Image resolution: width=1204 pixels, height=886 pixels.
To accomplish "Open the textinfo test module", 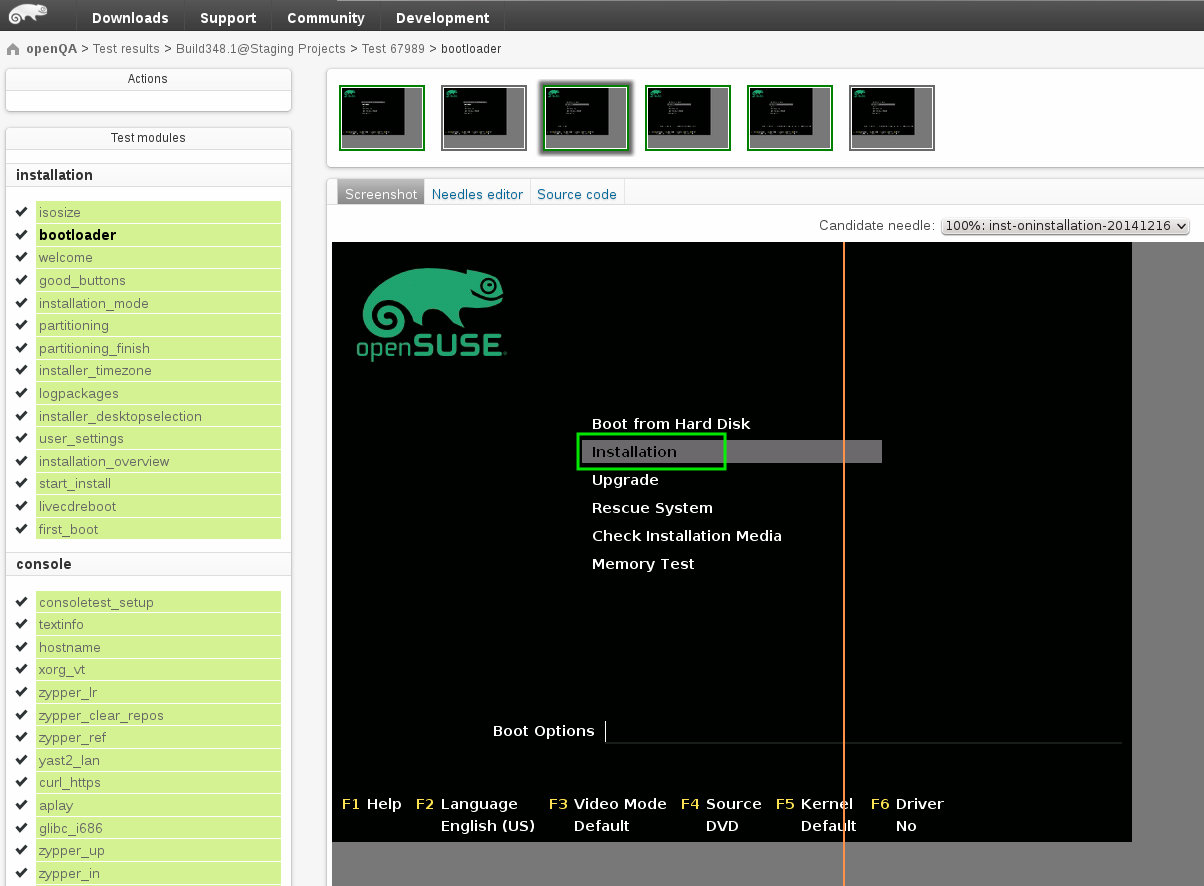I will [x=158, y=624].
